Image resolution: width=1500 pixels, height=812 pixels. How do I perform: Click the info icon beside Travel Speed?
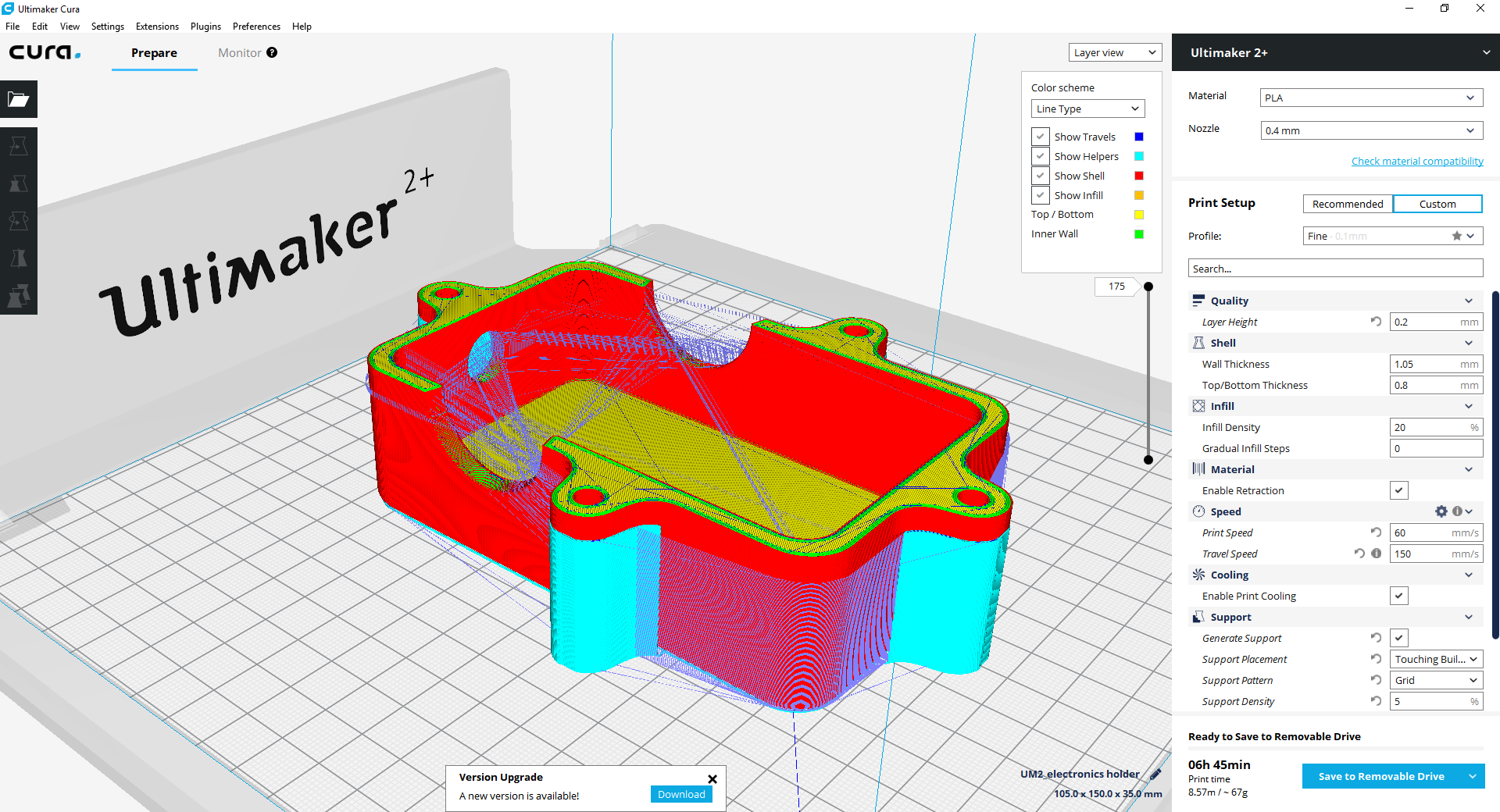(1377, 554)
